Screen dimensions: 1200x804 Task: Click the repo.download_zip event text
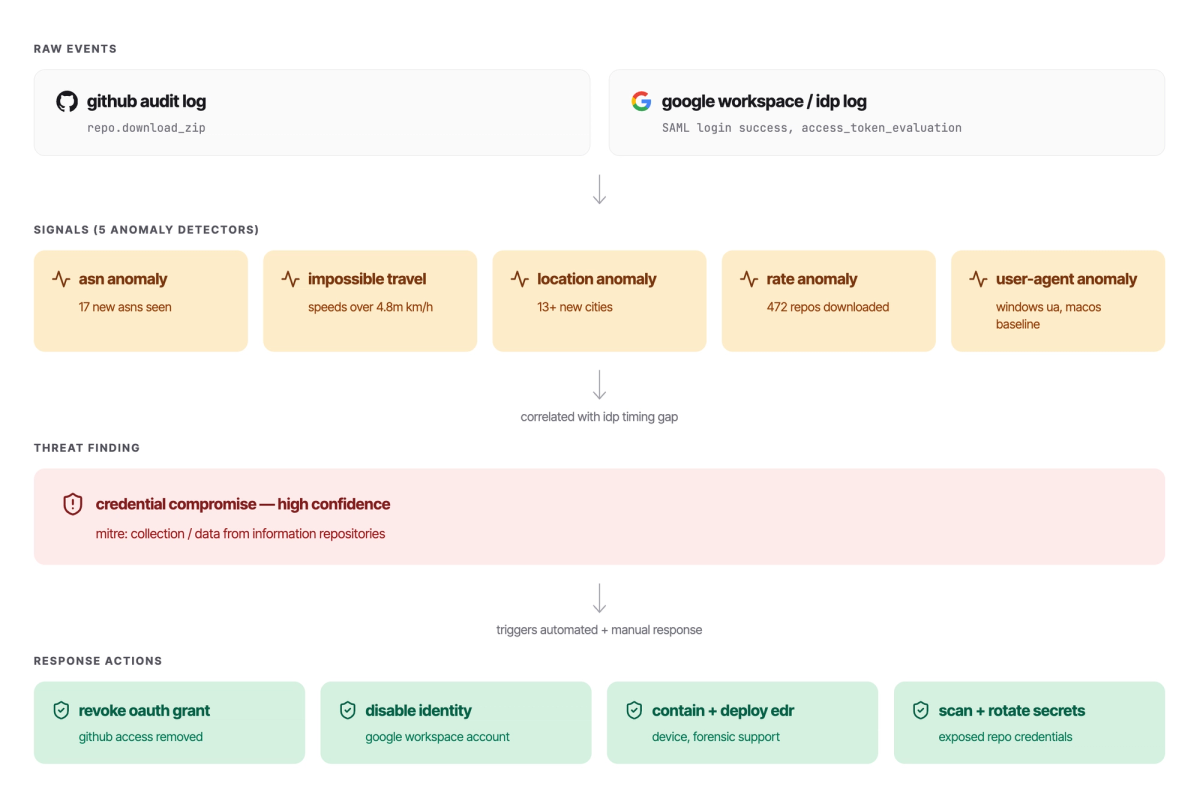146,128
